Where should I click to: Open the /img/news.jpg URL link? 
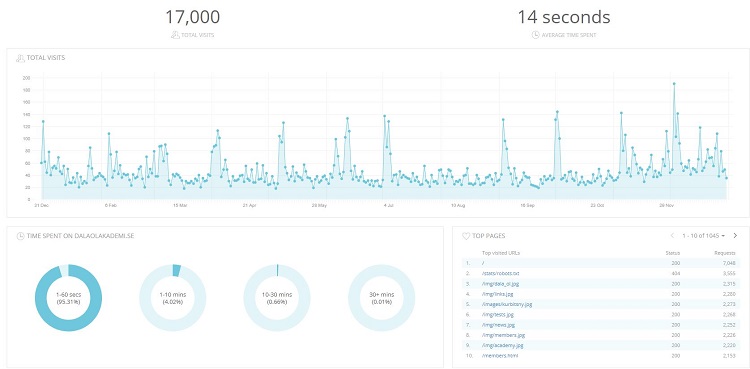pyautogui.click(x=498, y=325)
